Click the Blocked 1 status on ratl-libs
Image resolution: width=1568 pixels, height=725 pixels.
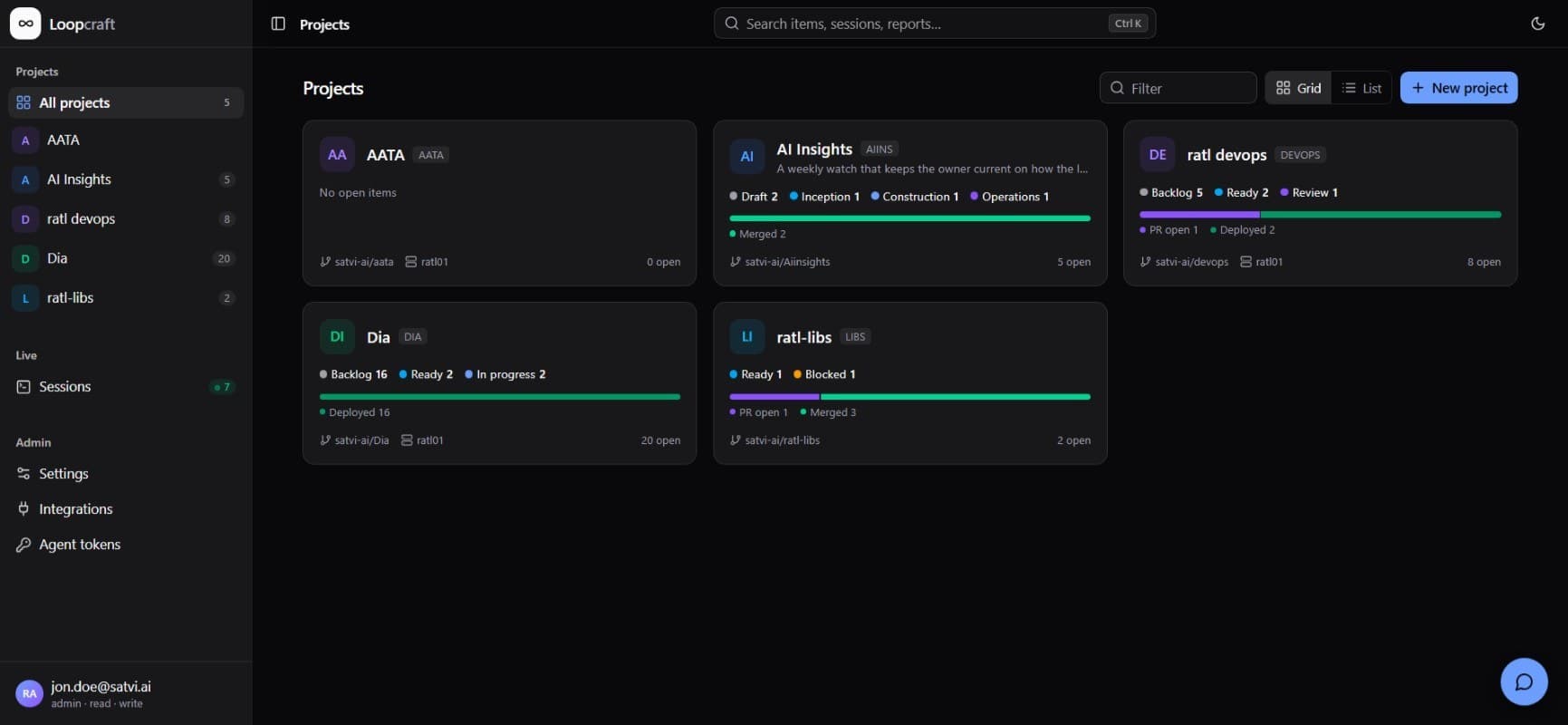pos(824,374)
